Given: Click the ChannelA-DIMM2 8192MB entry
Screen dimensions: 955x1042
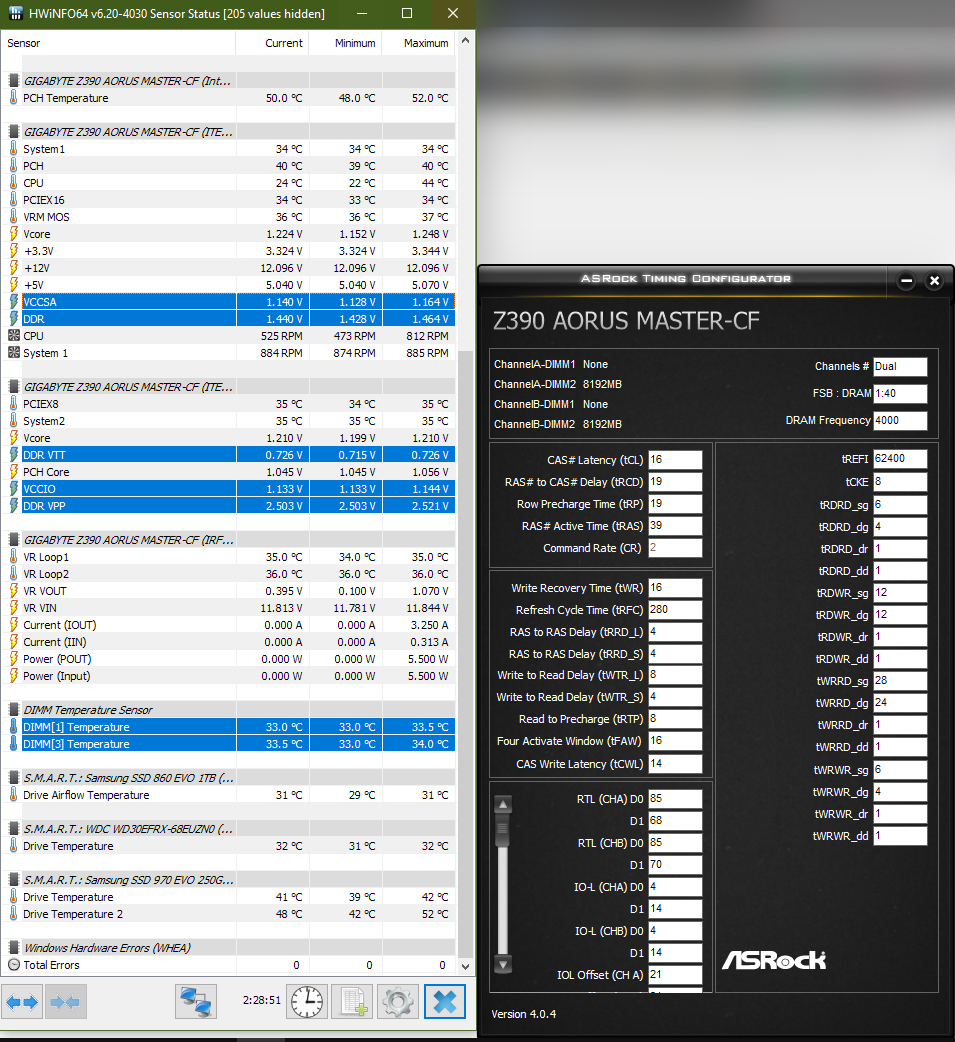Looking at the screenshot, I should pyautogui.click(x=558, y=384).
